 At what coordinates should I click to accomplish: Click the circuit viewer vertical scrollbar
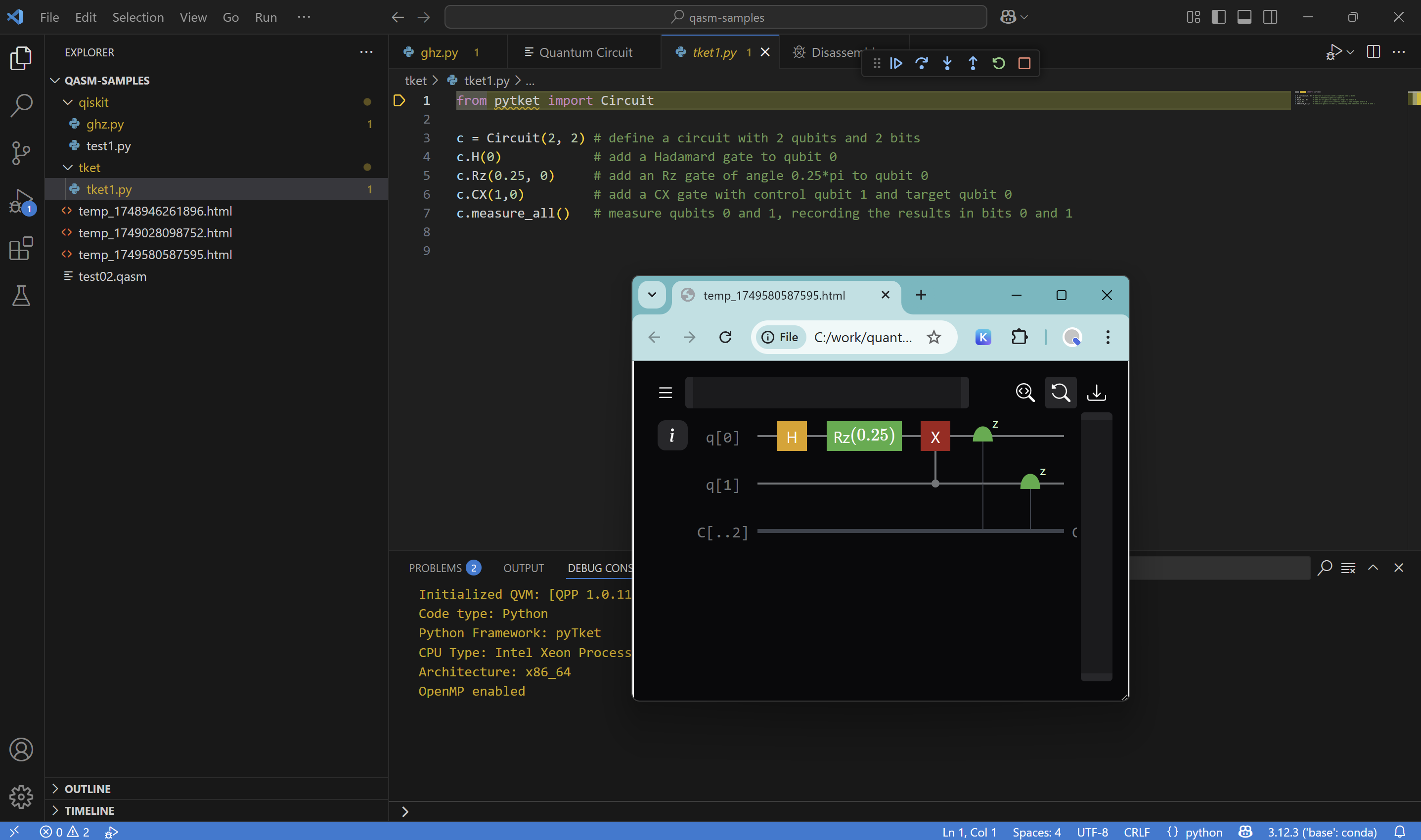(1096, 546)
